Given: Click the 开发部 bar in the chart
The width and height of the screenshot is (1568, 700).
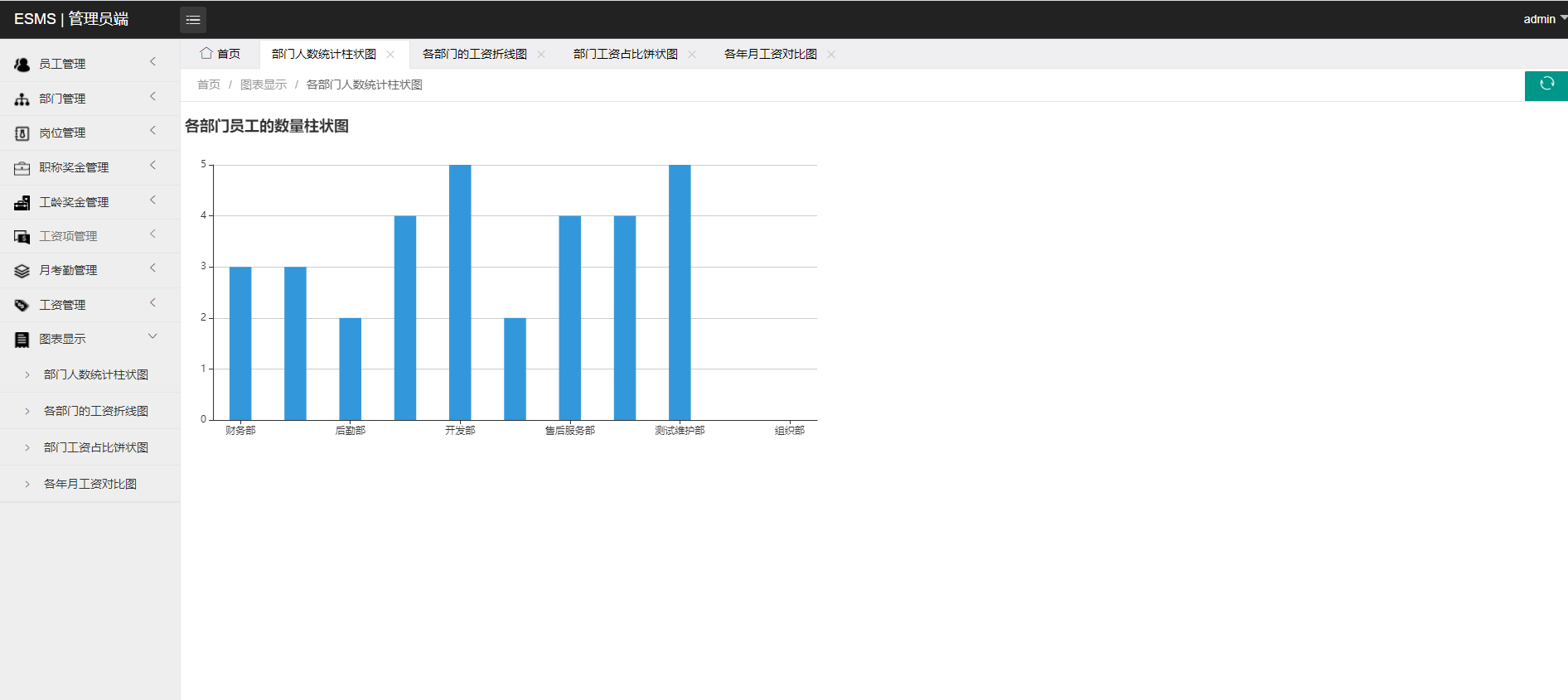Looking at the screenshot, I should [x=460, y=292].
